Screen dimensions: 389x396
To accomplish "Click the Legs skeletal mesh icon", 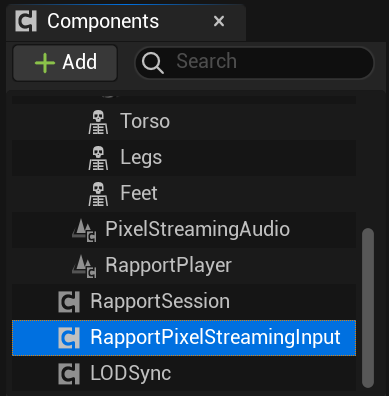I will [x=98, y=158].
